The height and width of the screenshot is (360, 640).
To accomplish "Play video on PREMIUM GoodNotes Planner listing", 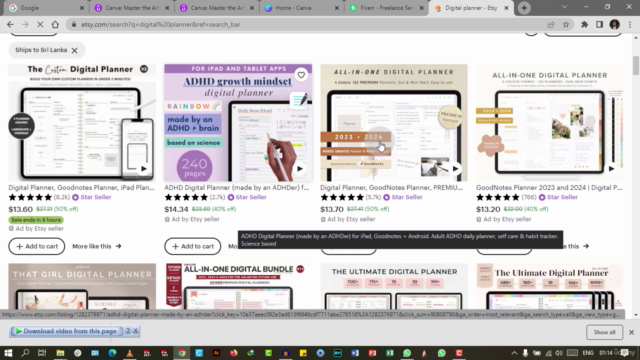I will [x=456, y=169].
